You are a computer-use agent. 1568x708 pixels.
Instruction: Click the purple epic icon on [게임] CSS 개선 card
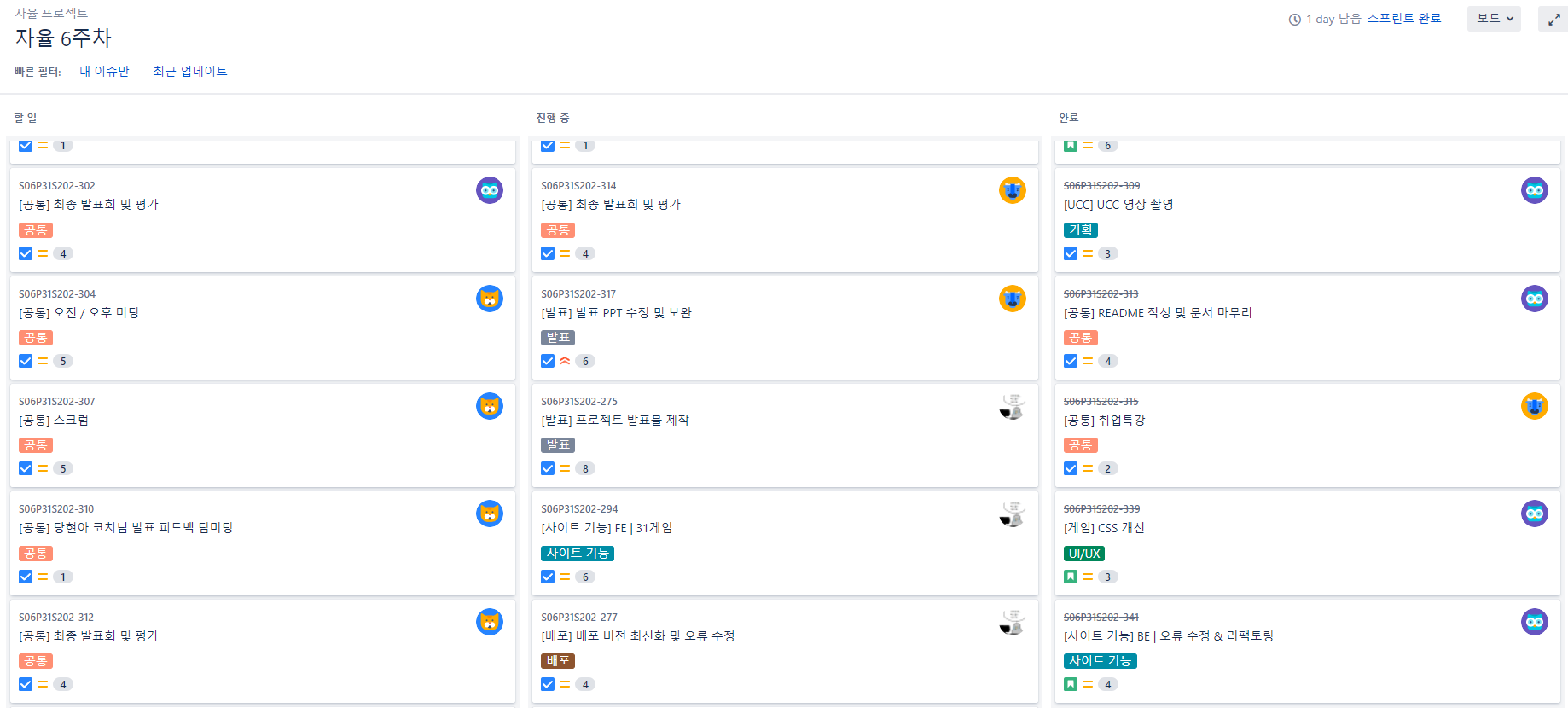1535,514
